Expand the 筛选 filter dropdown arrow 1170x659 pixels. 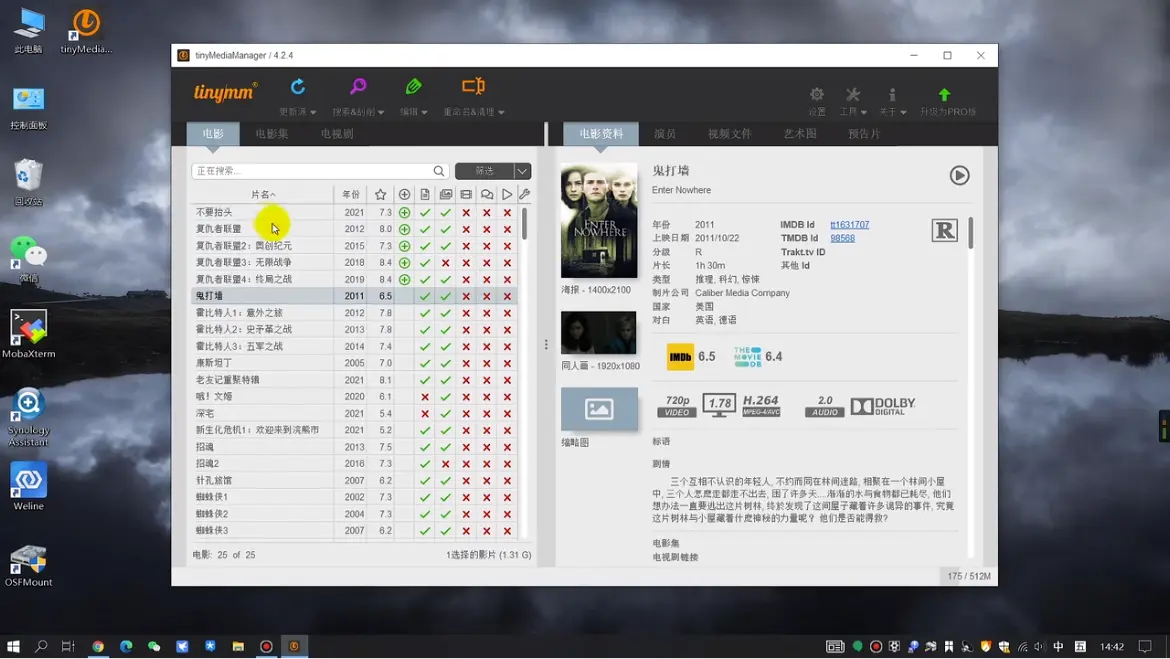pos(522,171)
